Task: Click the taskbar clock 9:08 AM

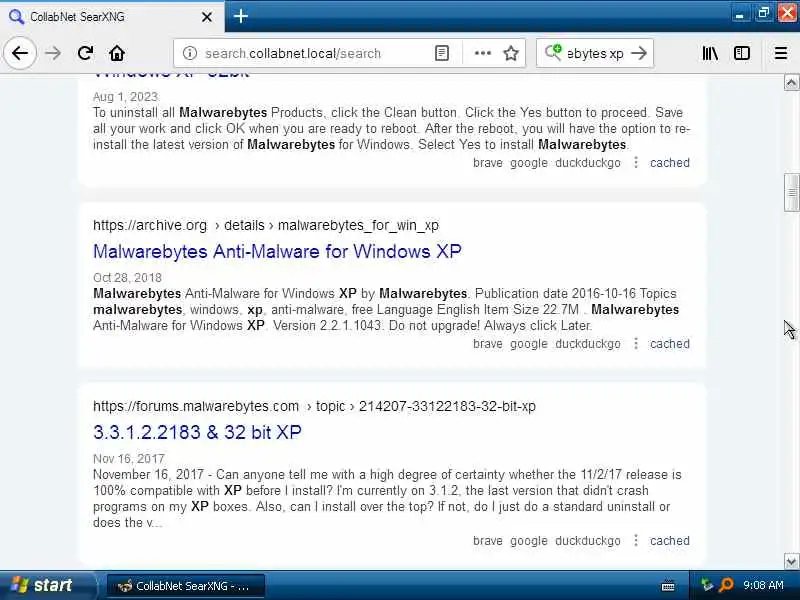Action: click(763, 585)
